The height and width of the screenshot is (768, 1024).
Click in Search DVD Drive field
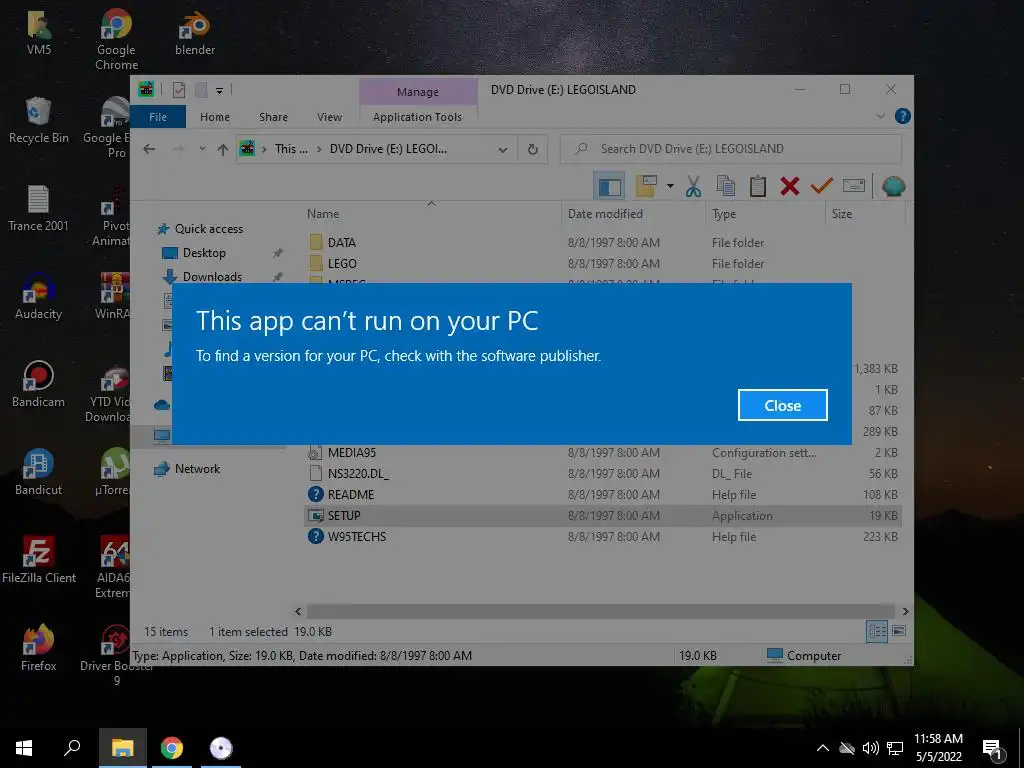(731, 149)
